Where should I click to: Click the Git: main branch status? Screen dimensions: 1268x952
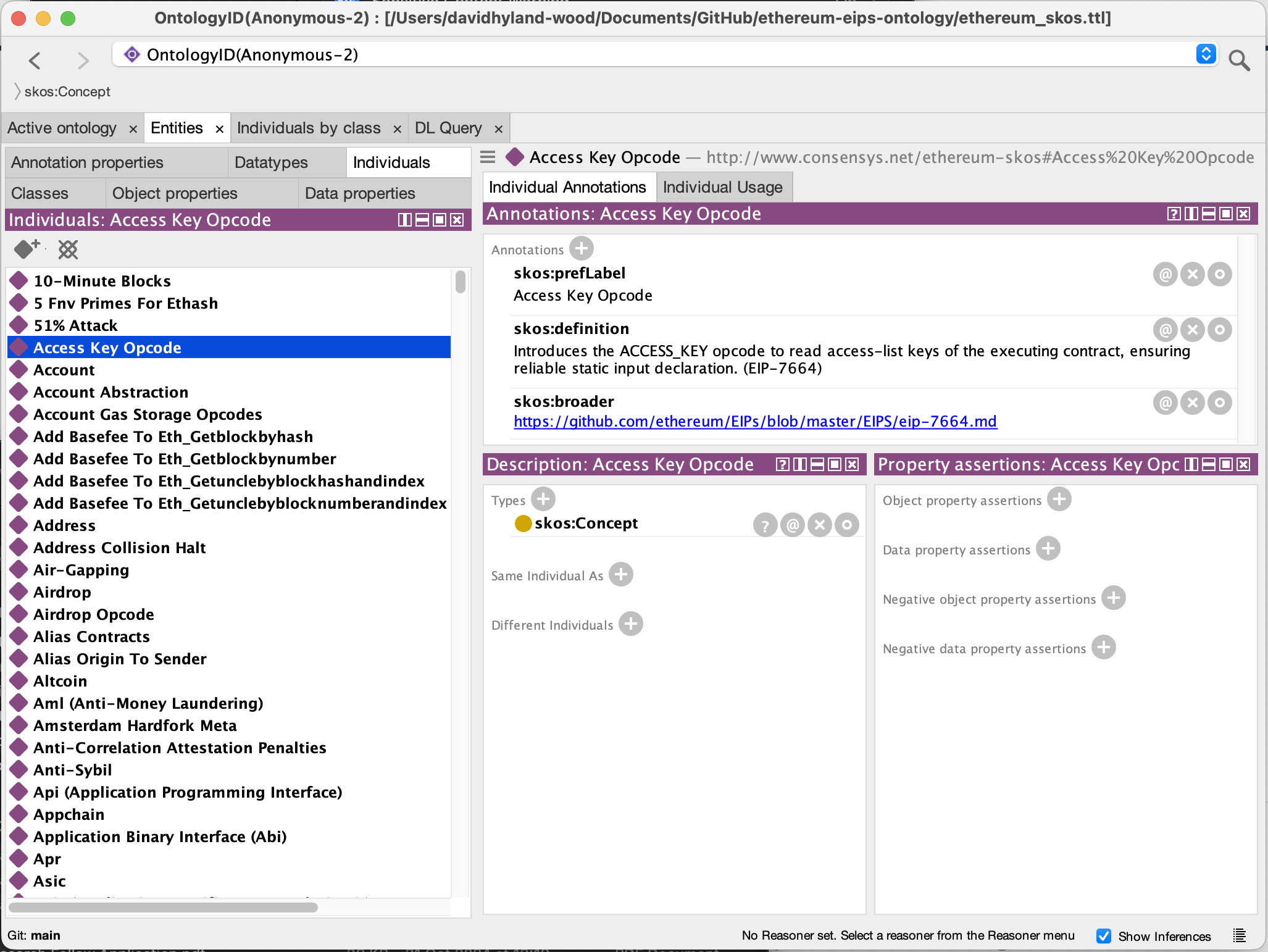tap(34, 935)
